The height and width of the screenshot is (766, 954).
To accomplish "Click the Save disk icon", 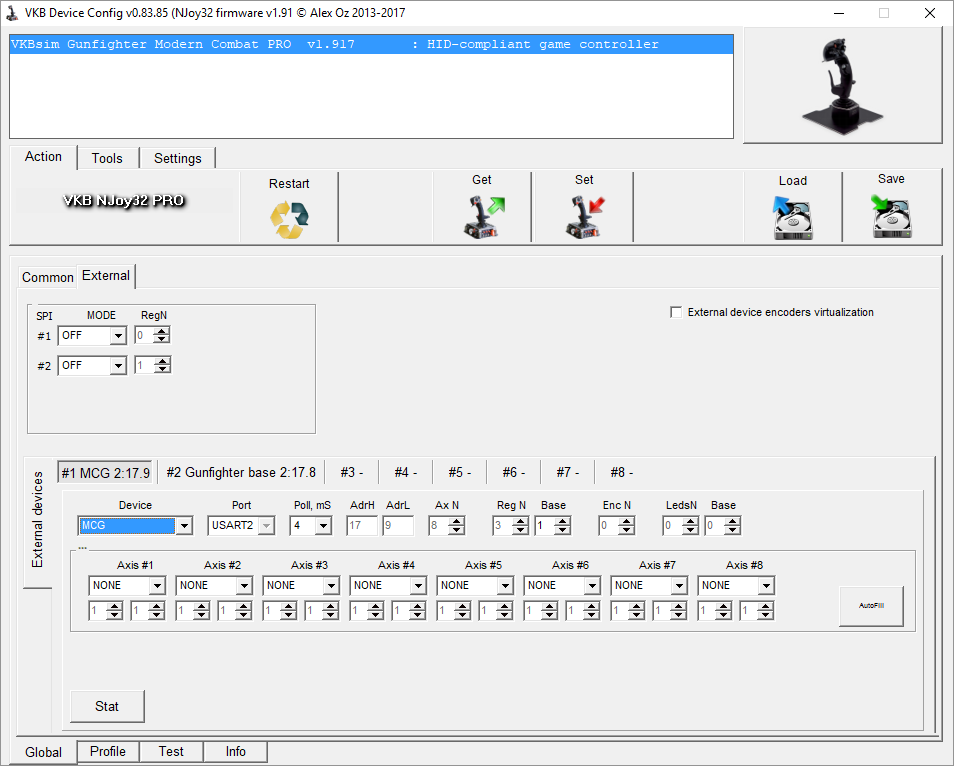I will click(891, 217).
